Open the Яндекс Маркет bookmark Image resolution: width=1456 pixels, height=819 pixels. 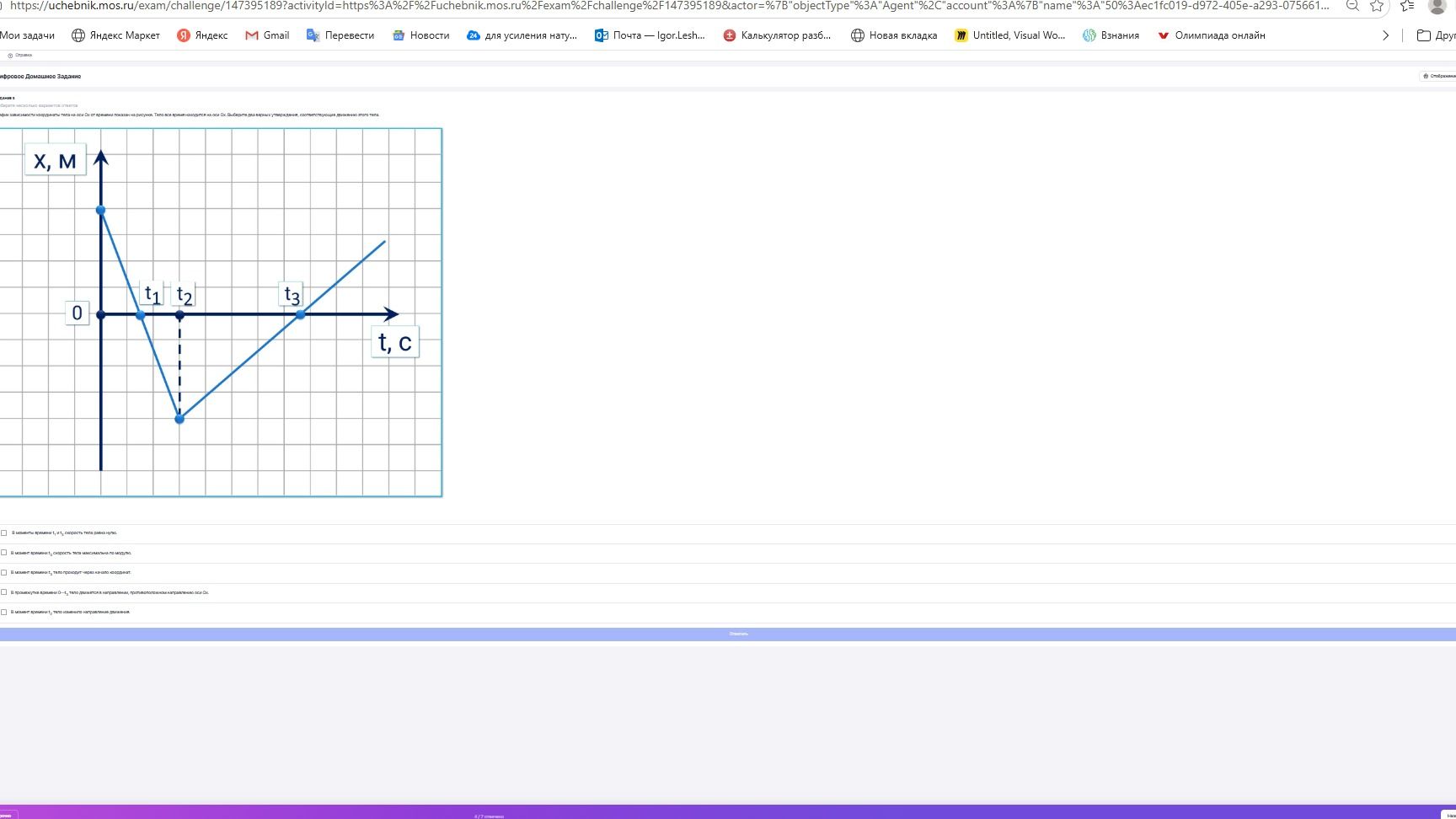(115, 35)
